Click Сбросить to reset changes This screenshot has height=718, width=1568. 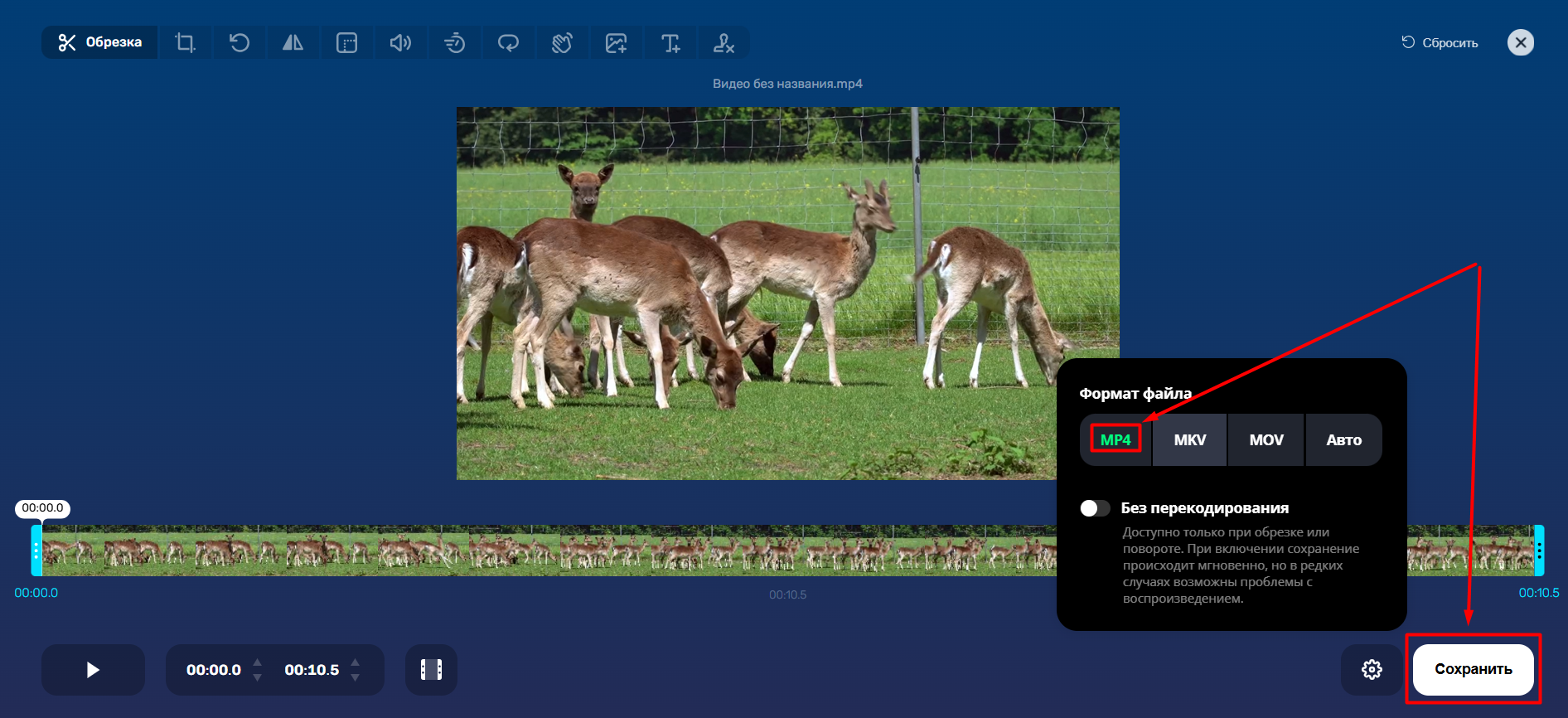1440,42
